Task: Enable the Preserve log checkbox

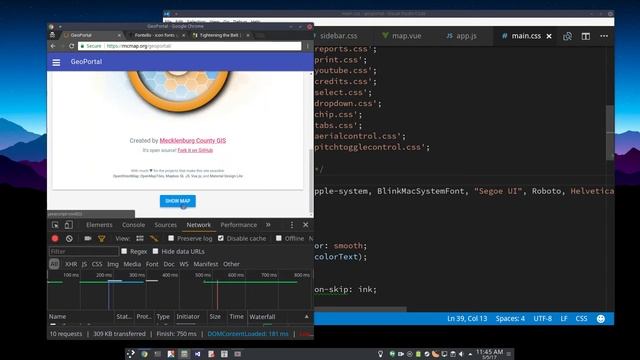Action: click(171, 238)
